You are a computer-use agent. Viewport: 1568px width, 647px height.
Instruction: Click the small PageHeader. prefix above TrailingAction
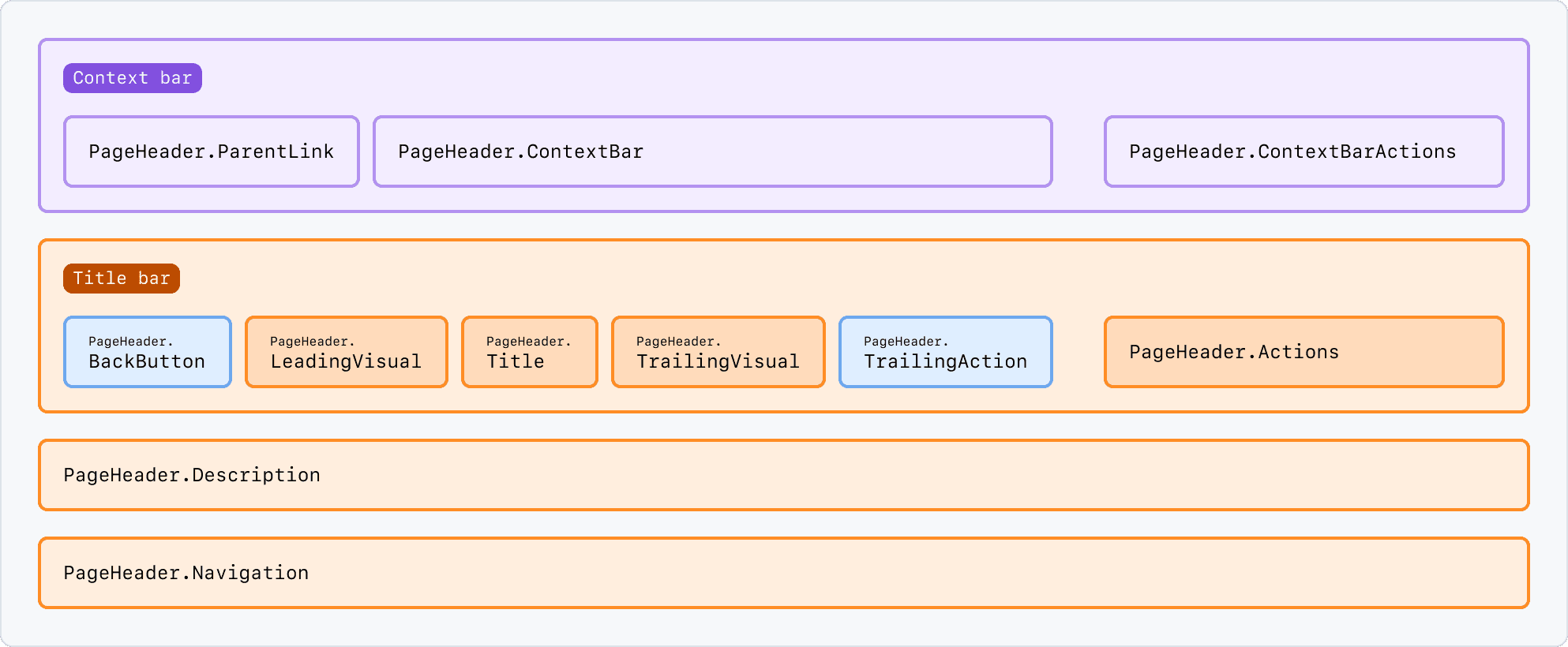(x=906, y=342)
